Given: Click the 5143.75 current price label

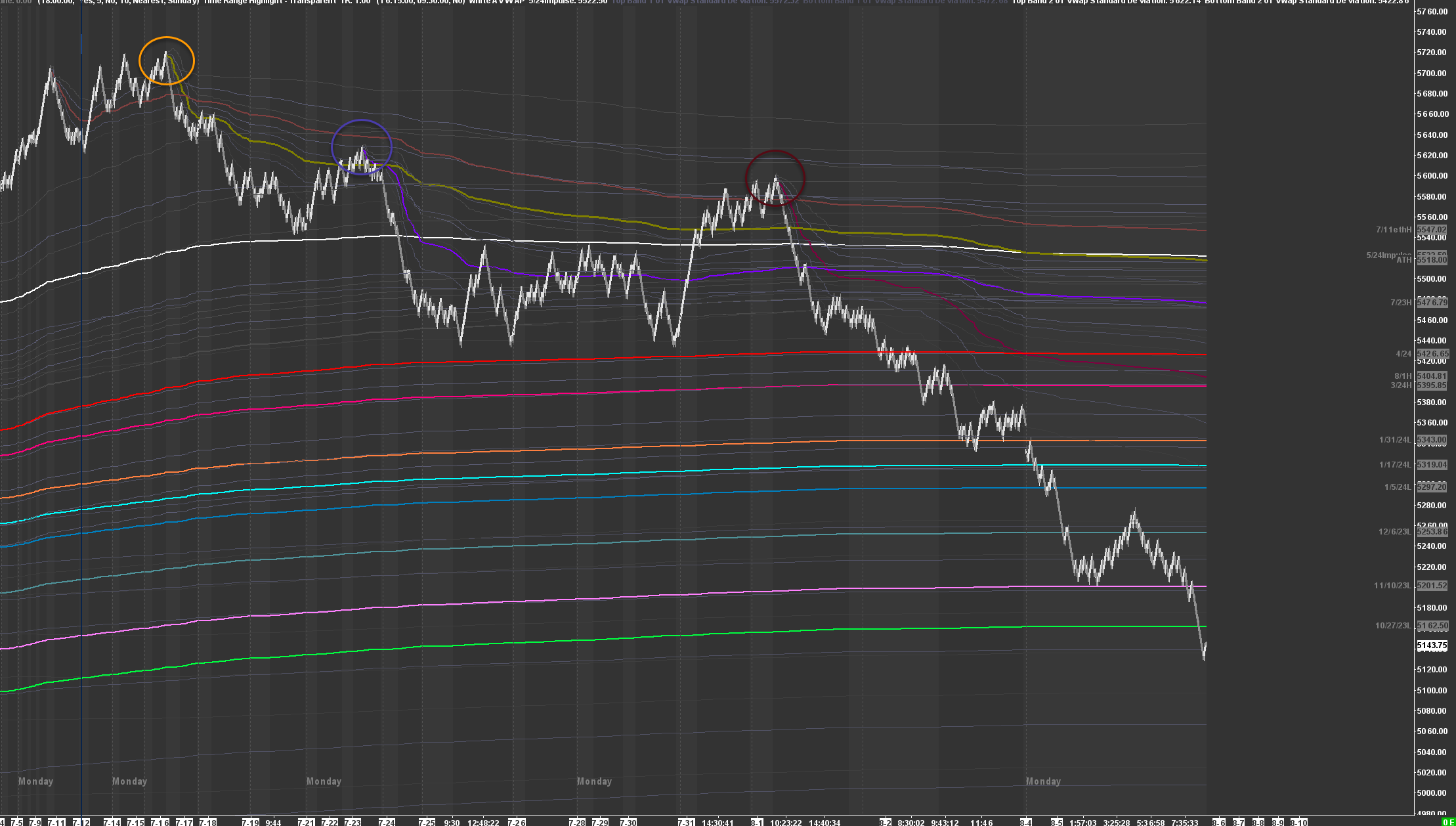Looking at the screenshot, I should (1432, 645).
